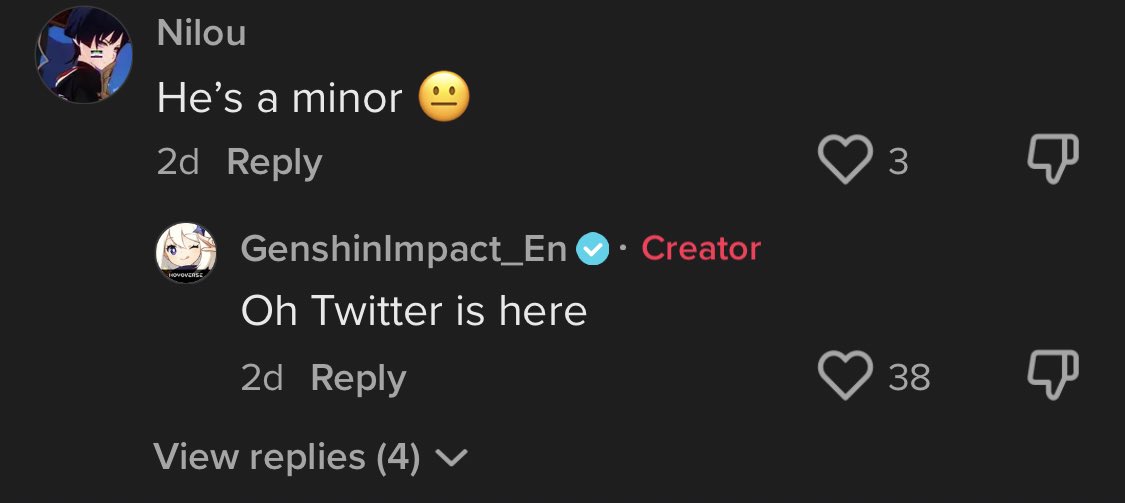Screen dimensions: 1125x503
Task: Click the red Creator label
Action: coord(700,248)
